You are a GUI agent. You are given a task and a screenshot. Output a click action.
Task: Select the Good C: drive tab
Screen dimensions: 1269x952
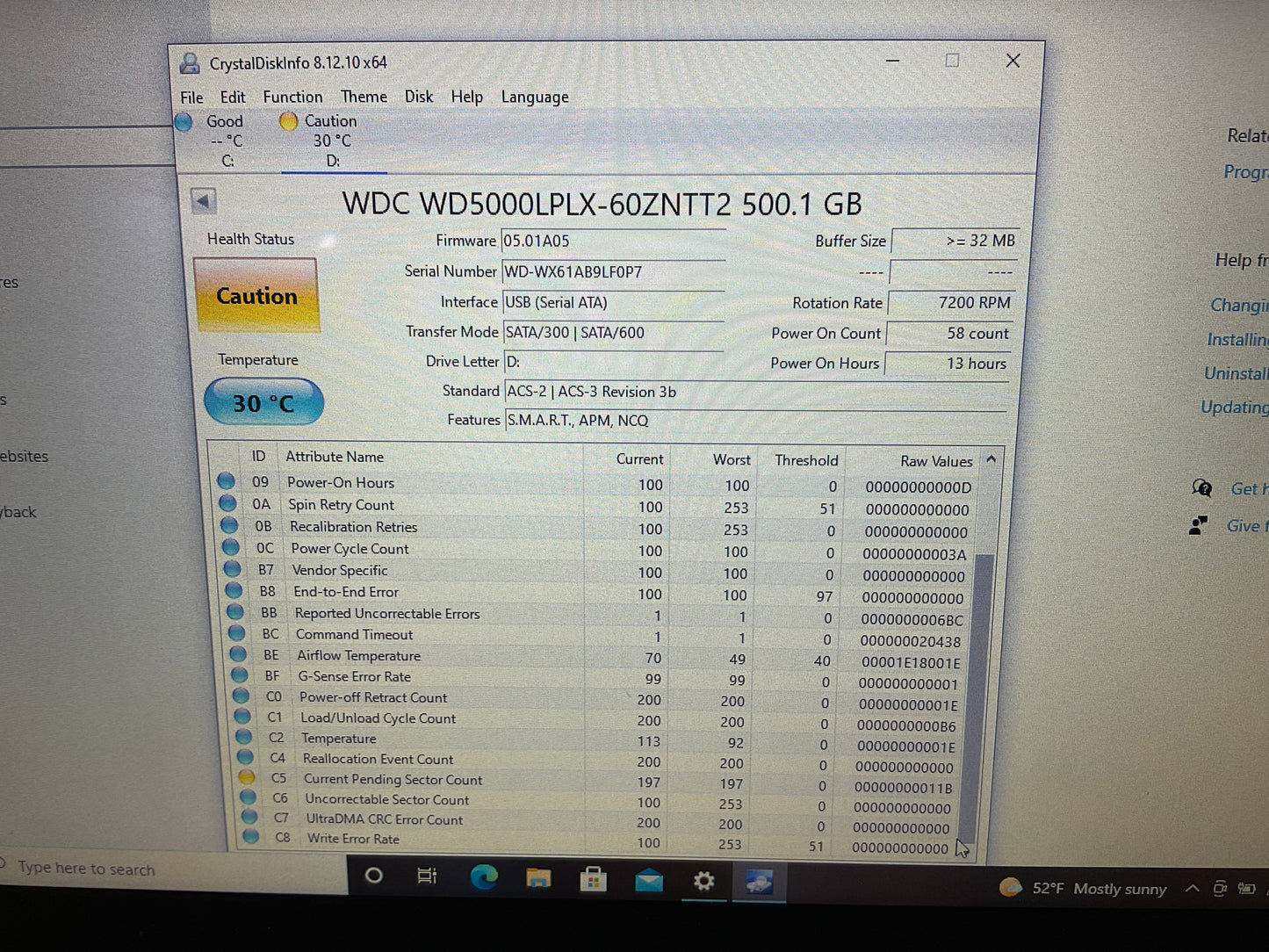point(211,141)
